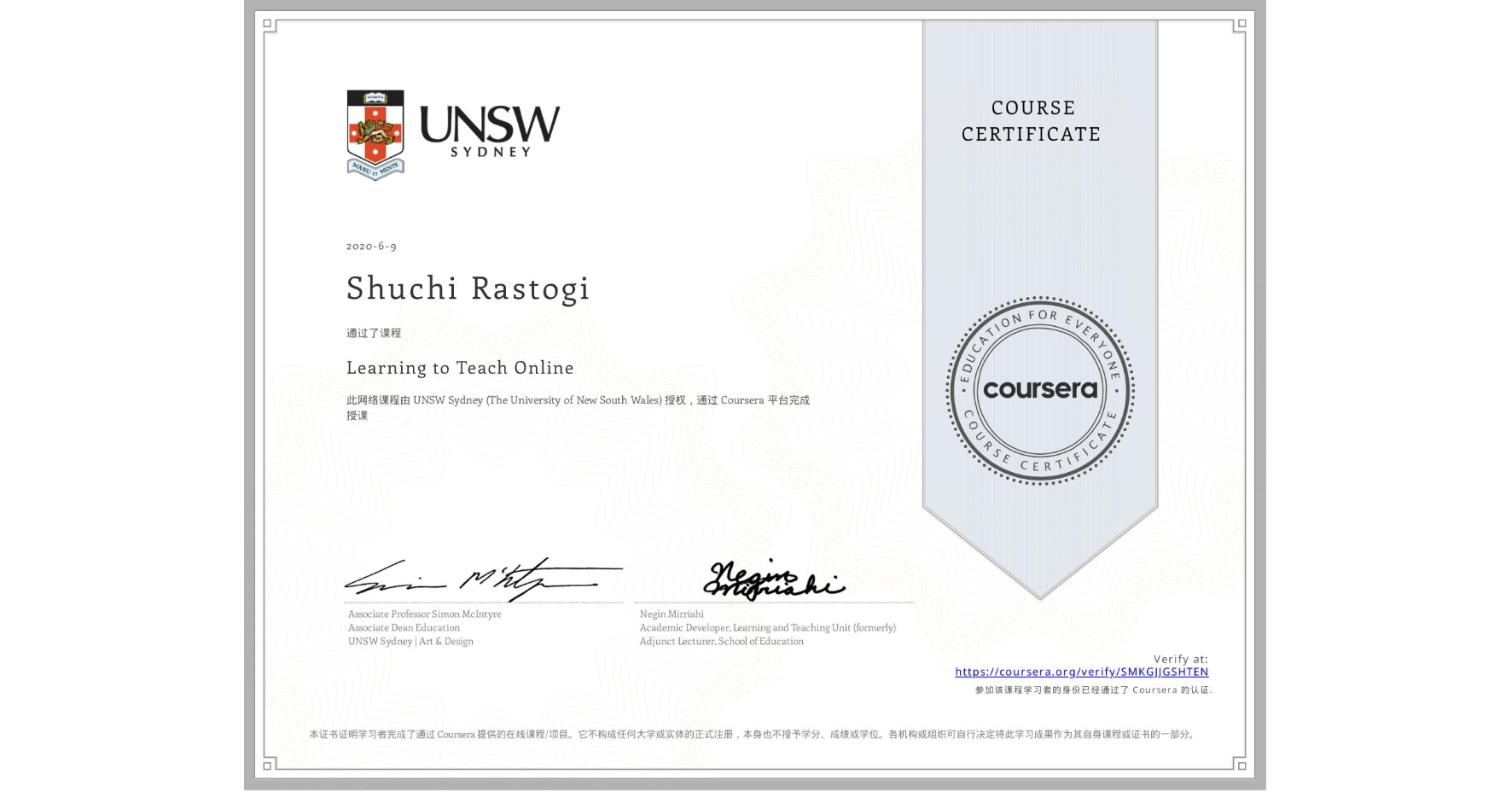Click the Coursera certificate seal

pyautogui.click(x=1039, y=391)
